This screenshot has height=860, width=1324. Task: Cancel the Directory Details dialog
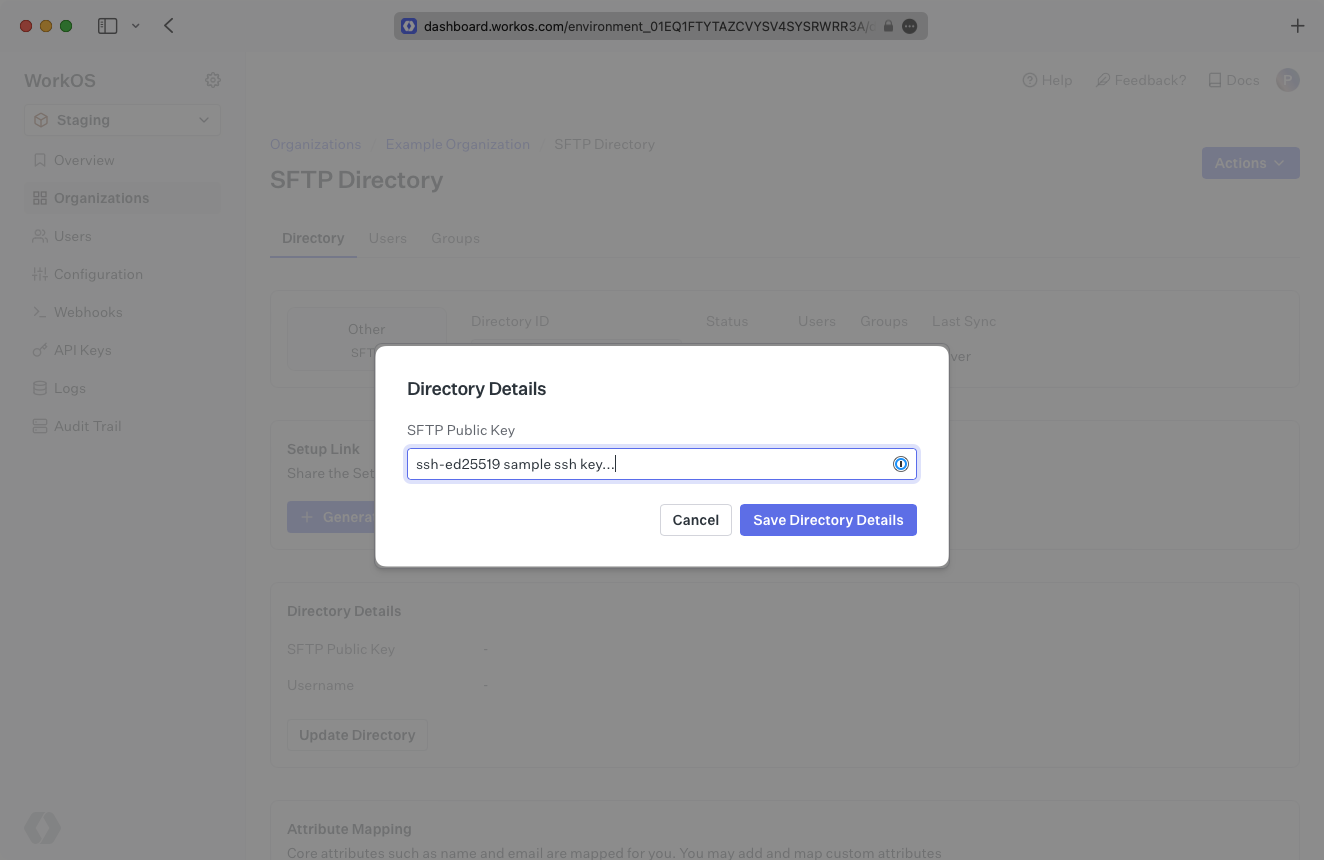(x=695, y=520)
